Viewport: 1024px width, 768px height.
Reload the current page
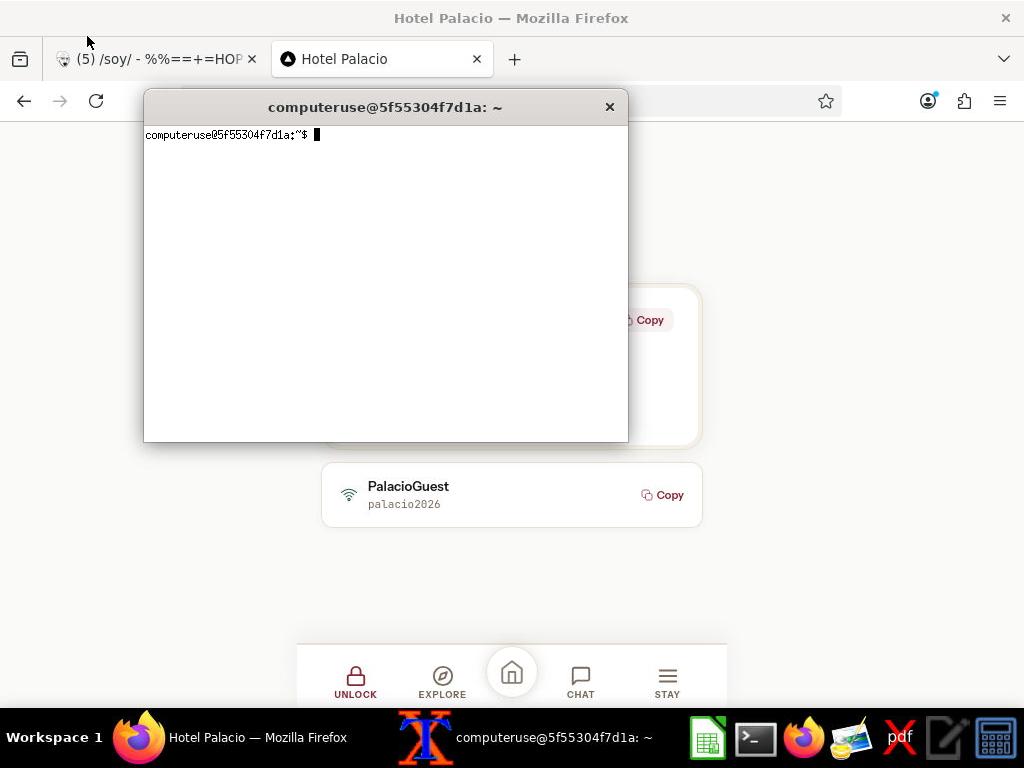(x=96, y=101)
